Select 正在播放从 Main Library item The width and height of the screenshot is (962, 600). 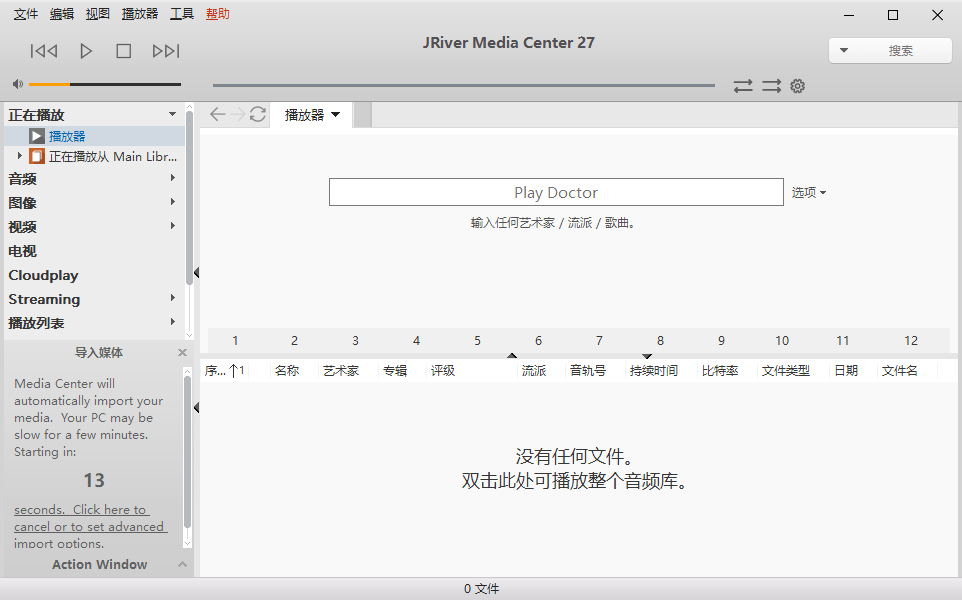113,156
